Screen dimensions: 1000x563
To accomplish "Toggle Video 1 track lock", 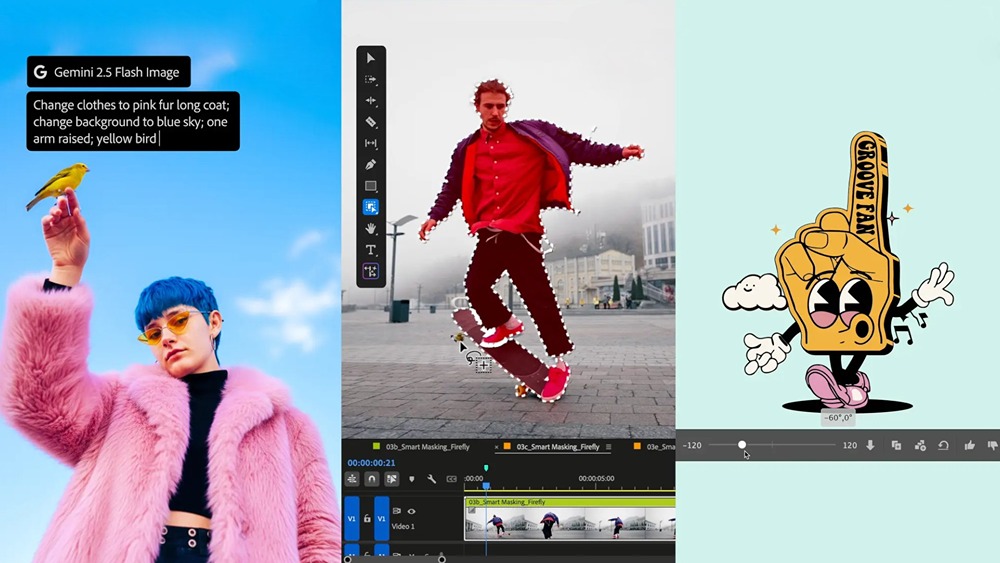I will click(x=367, y=519).
